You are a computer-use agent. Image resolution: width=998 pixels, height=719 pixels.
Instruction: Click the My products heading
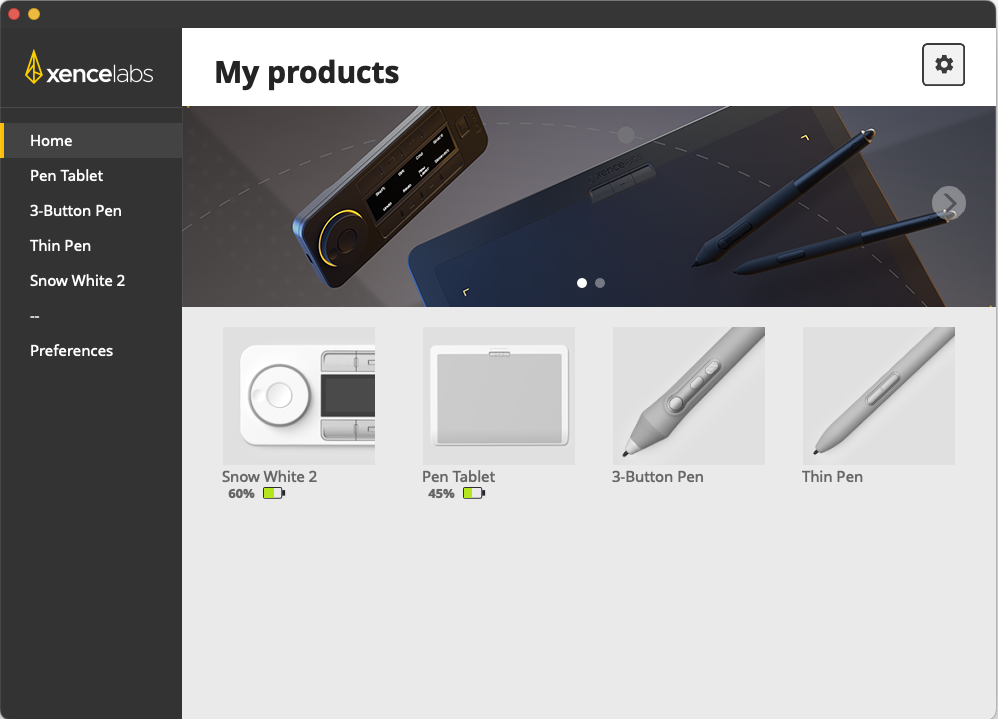(x=307, y=73)
